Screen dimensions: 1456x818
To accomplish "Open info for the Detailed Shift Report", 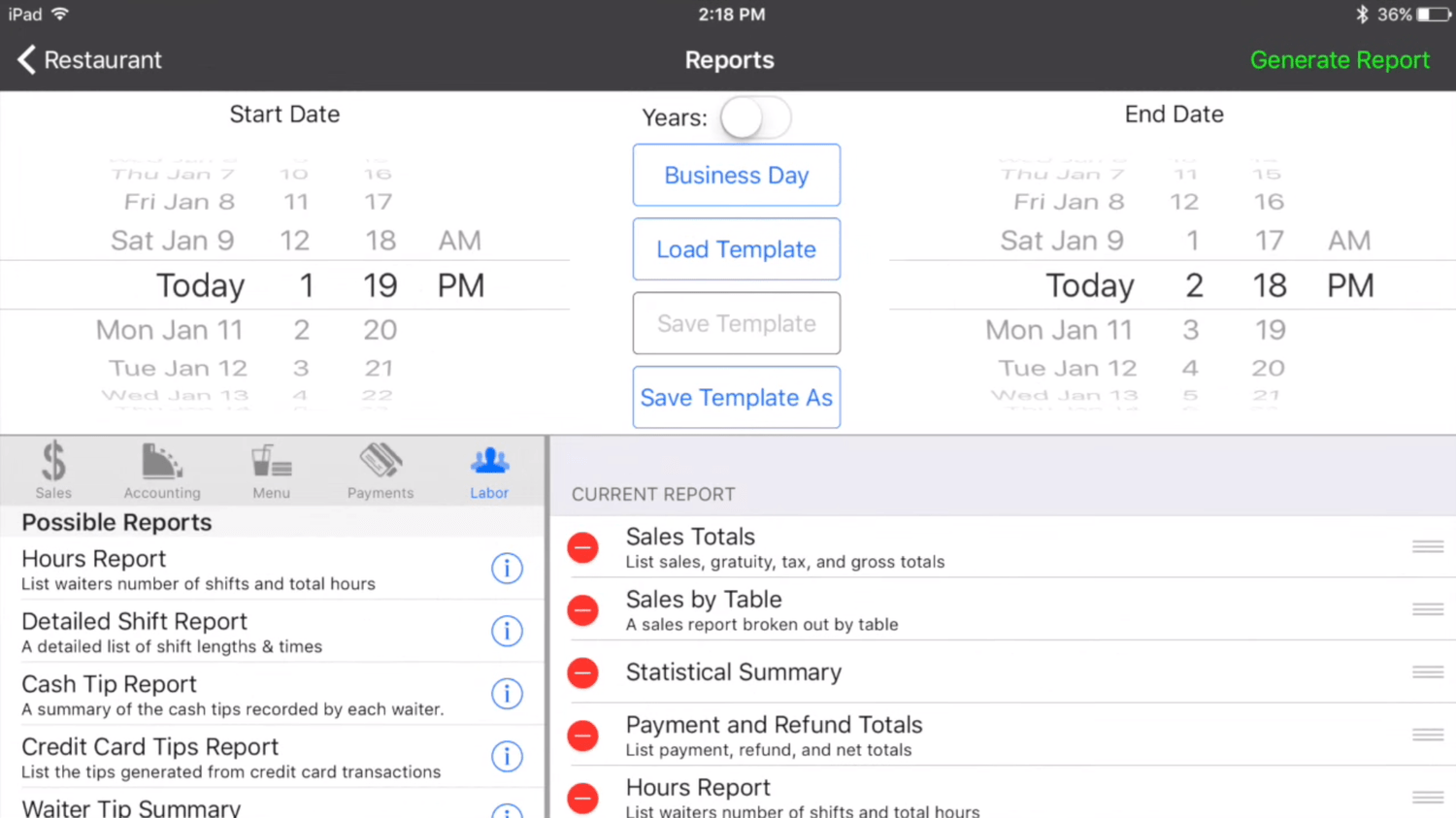I will point(507,631).
